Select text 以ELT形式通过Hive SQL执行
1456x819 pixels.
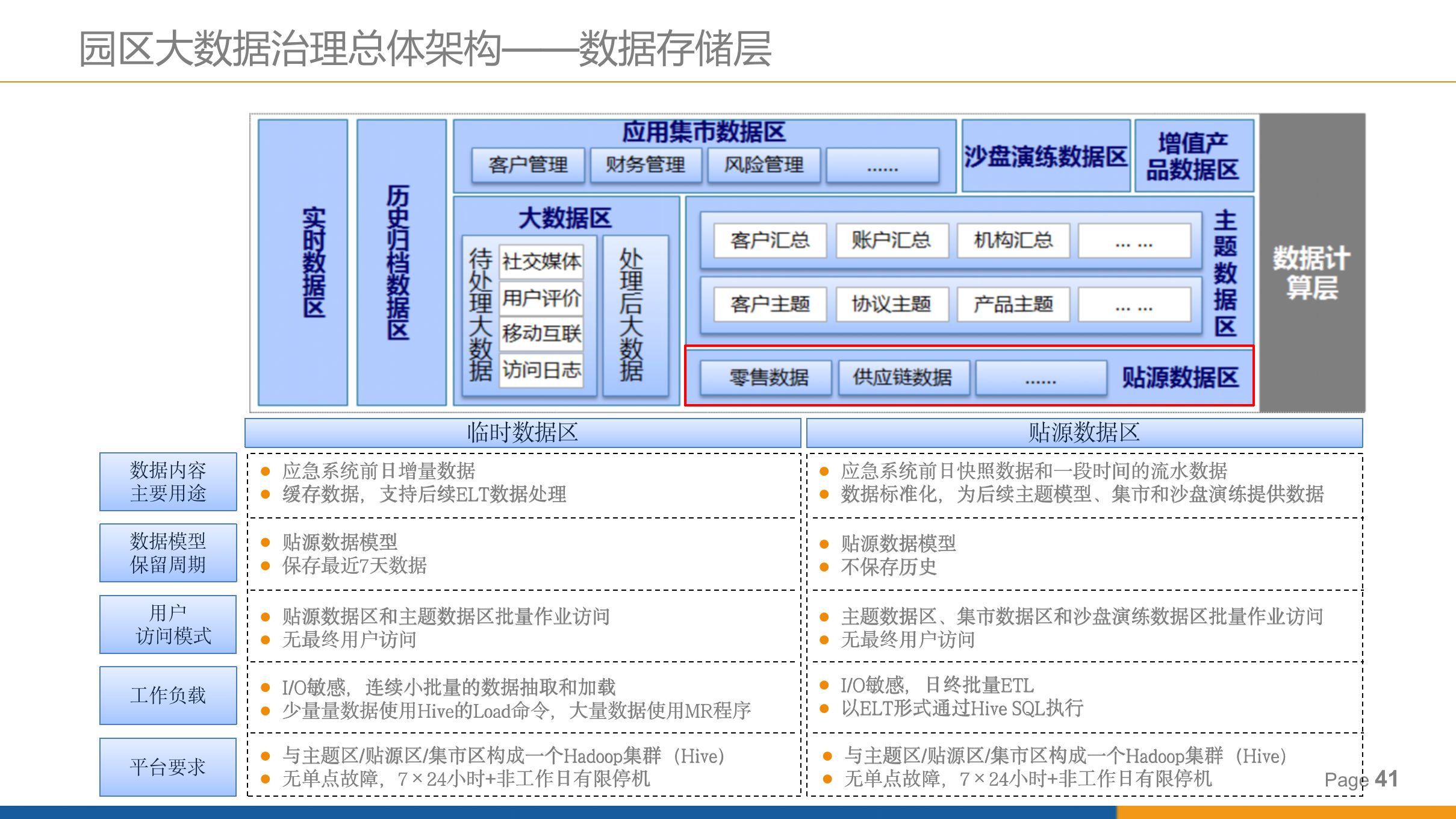[962, 708]
